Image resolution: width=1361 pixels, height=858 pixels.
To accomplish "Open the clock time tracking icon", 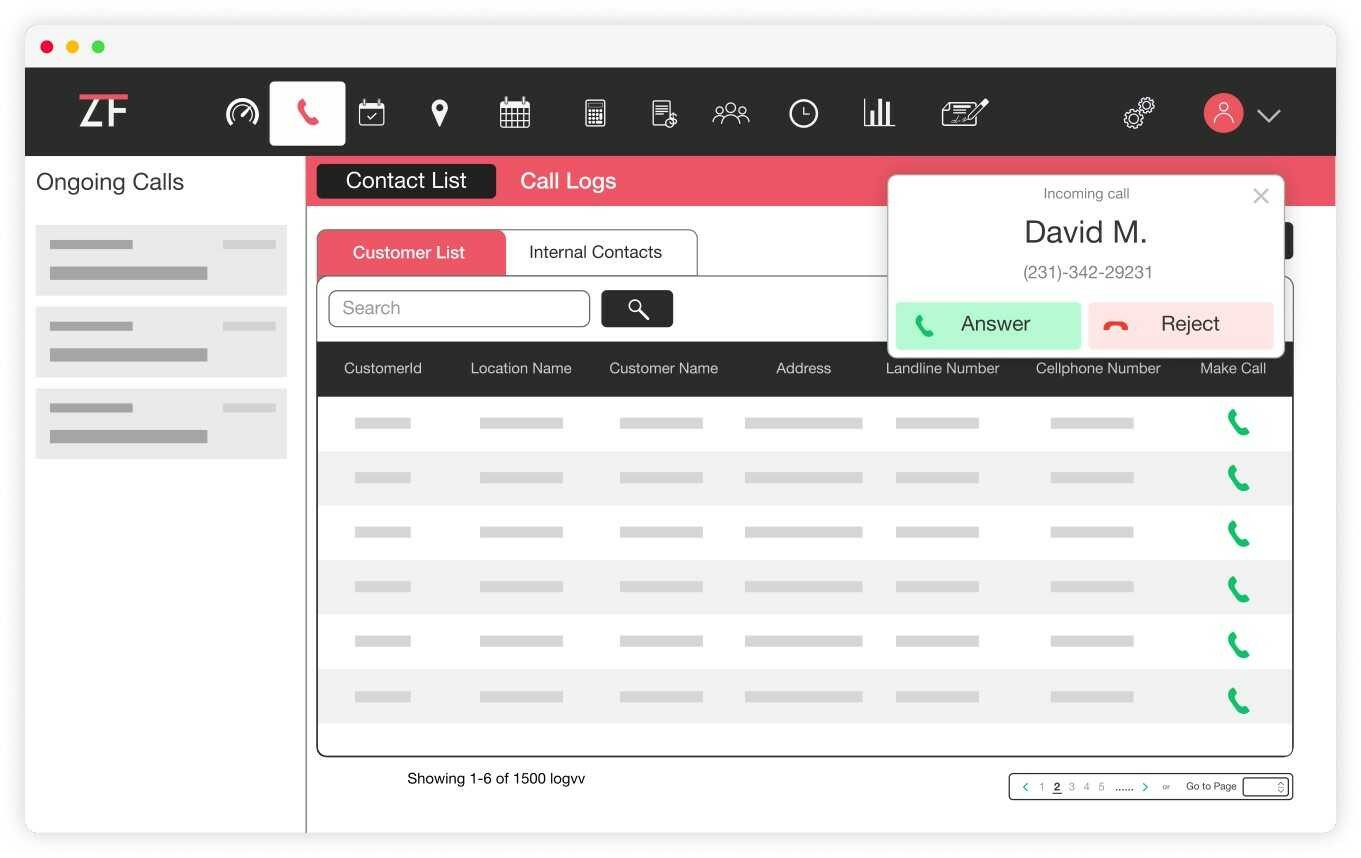I will coord(803,113).
